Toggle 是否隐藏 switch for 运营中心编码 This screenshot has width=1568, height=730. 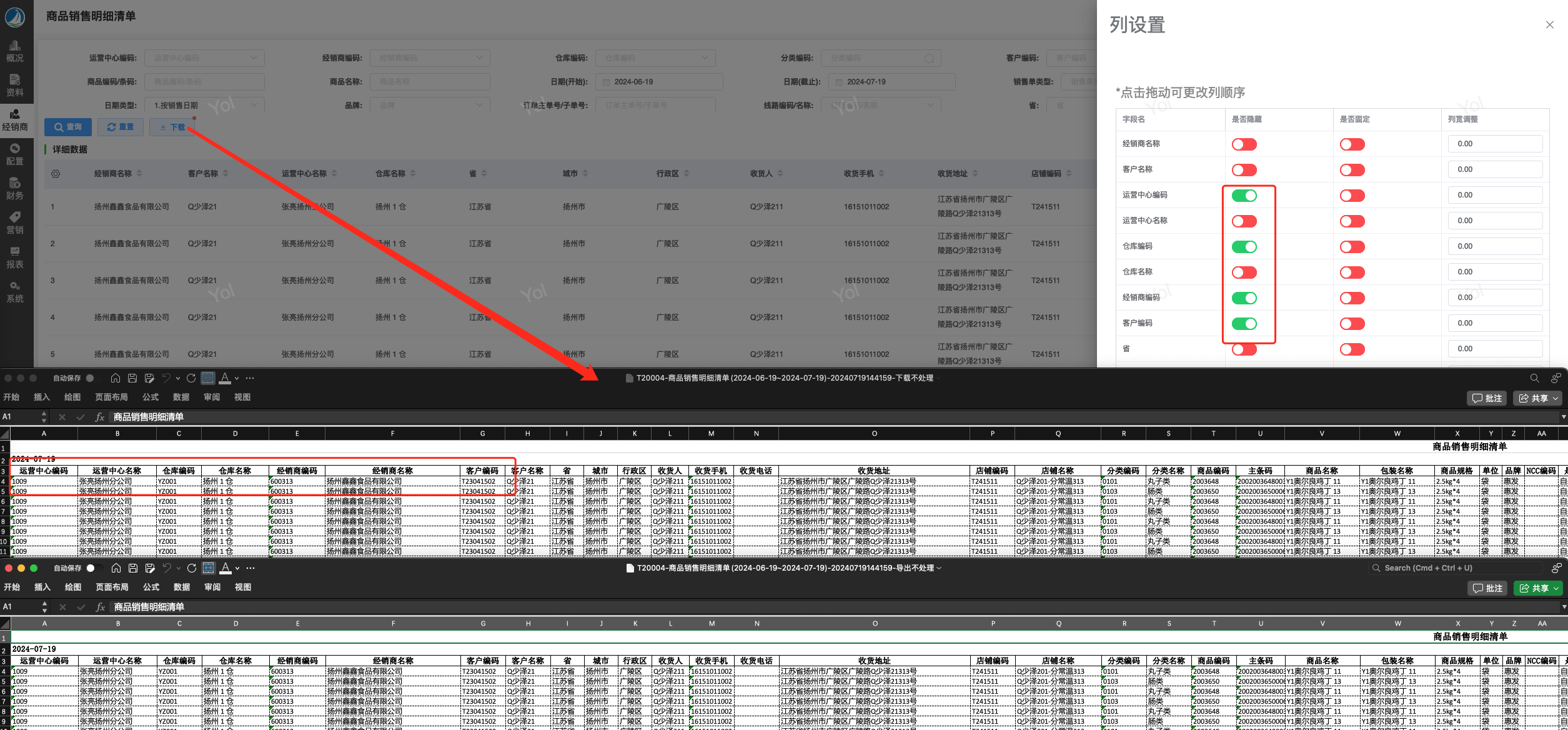(1244, 196)
